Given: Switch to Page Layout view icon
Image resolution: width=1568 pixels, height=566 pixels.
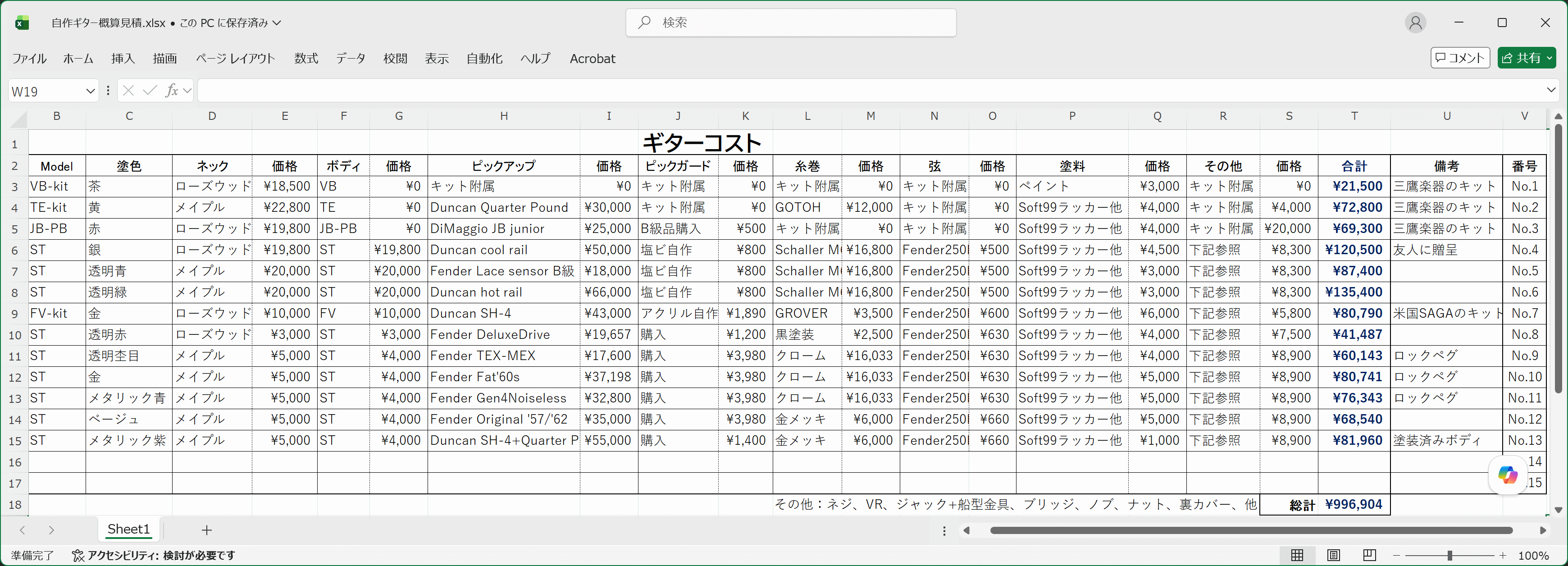Looking at the screenshot, I should point(1334,555).
